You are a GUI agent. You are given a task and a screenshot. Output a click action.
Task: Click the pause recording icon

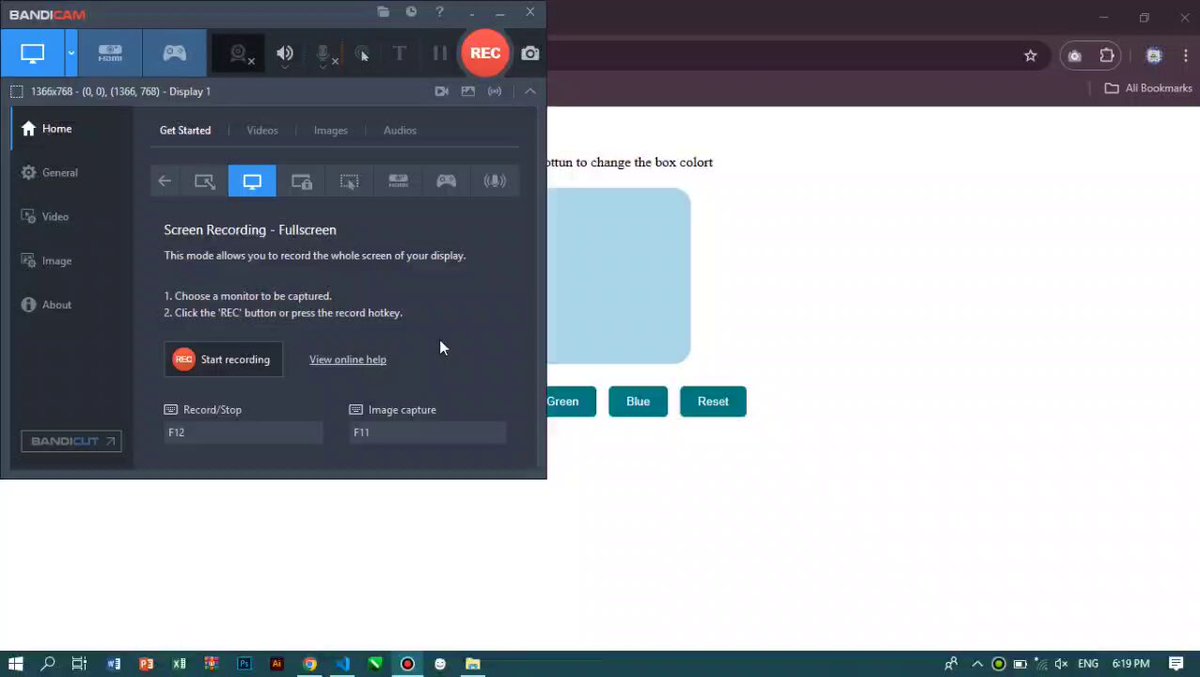click(439, 54)
